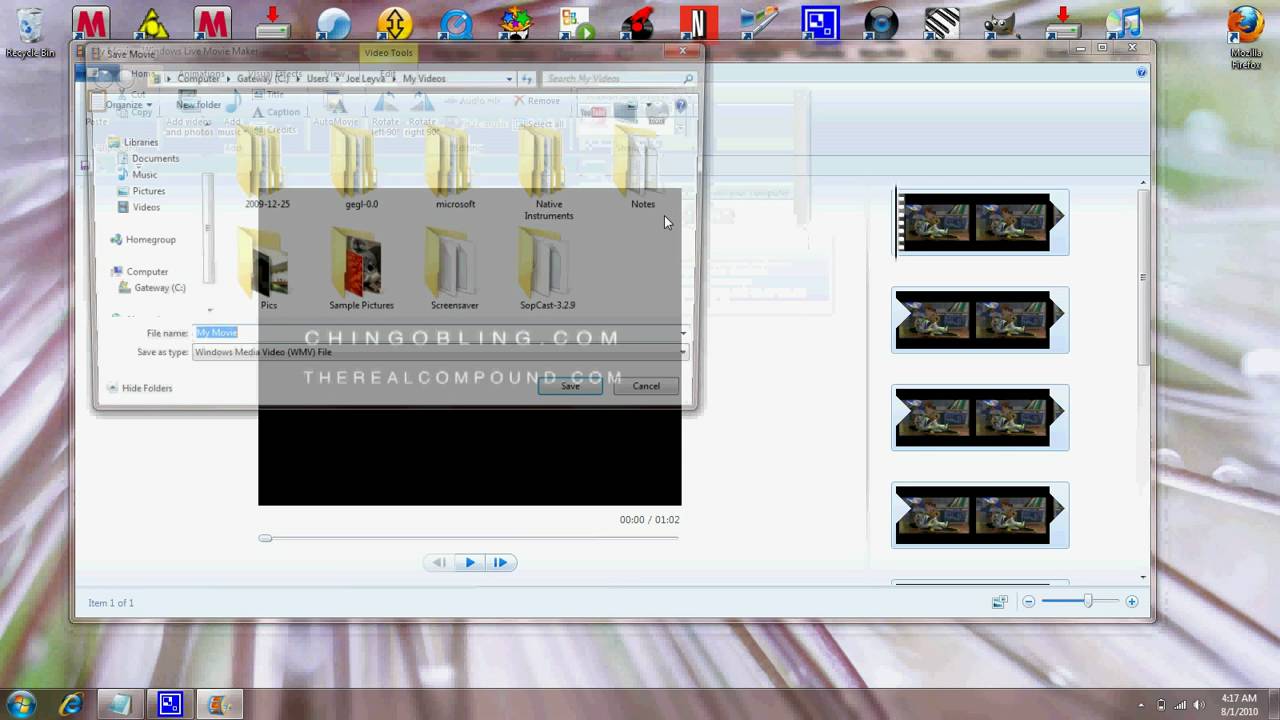Click the next frame button

click(500, 563)
